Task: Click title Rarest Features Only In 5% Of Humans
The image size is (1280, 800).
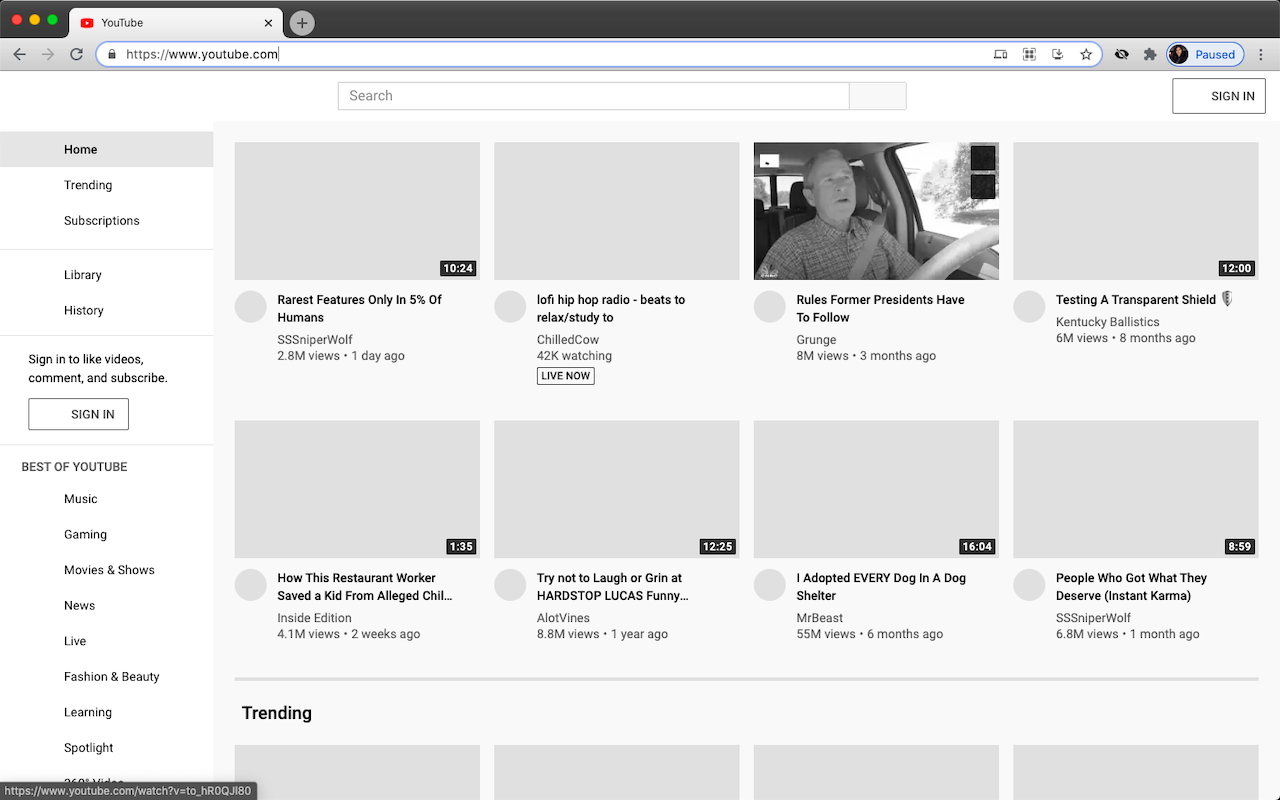Action: [x=360, y=308]
